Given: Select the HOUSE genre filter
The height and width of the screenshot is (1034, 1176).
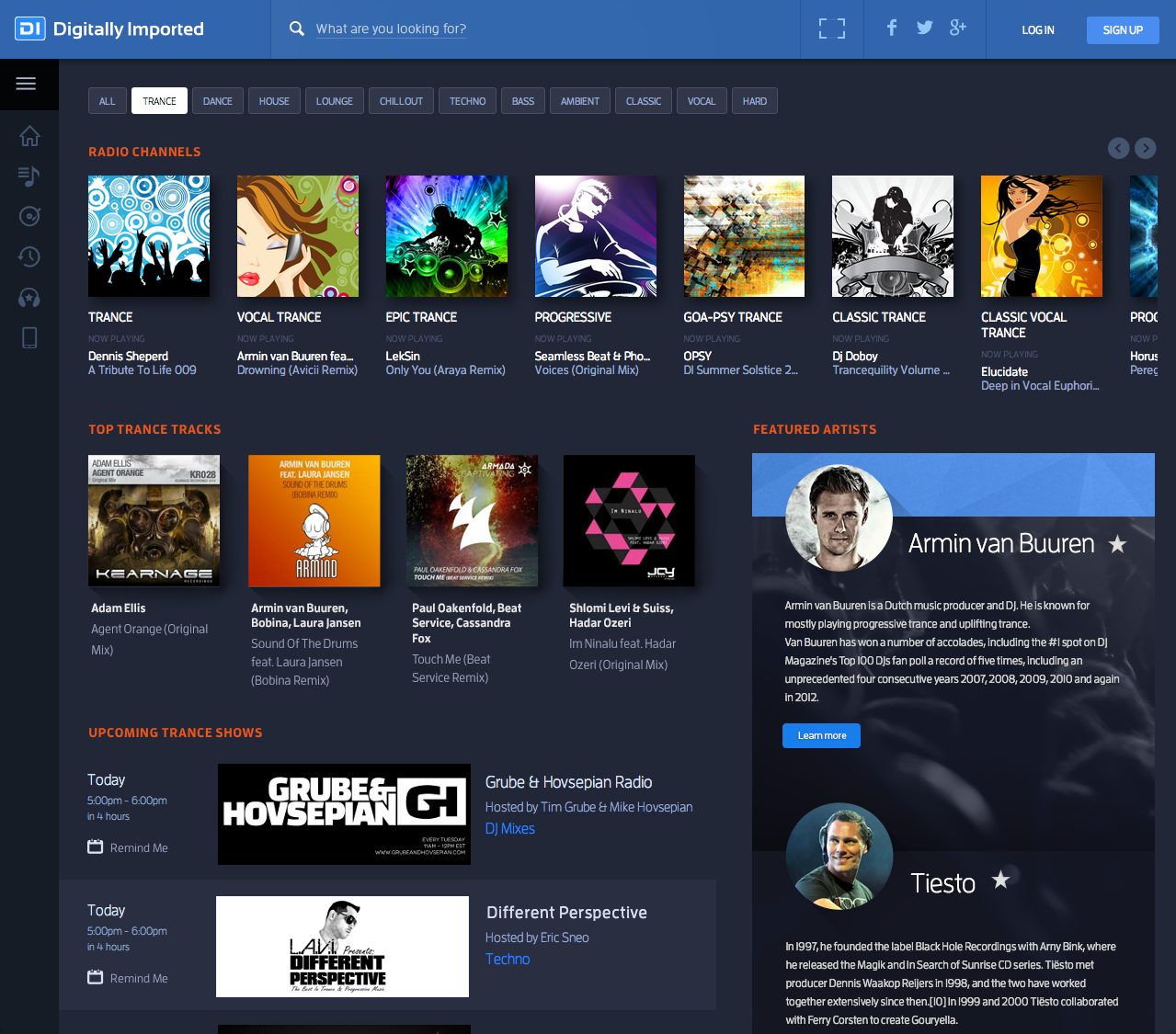Looking at the screenshot, I should coord(274,101).
